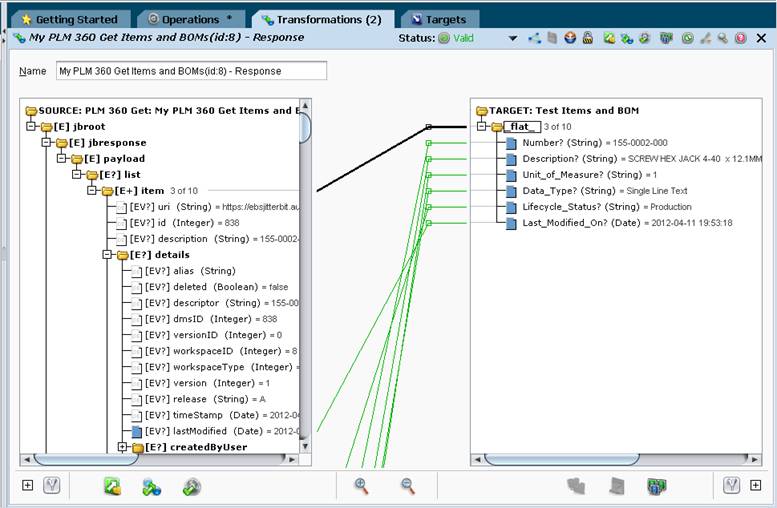Select the [EV?] release (String) field
The image size is (777, 508).
(x=199, y=399)
